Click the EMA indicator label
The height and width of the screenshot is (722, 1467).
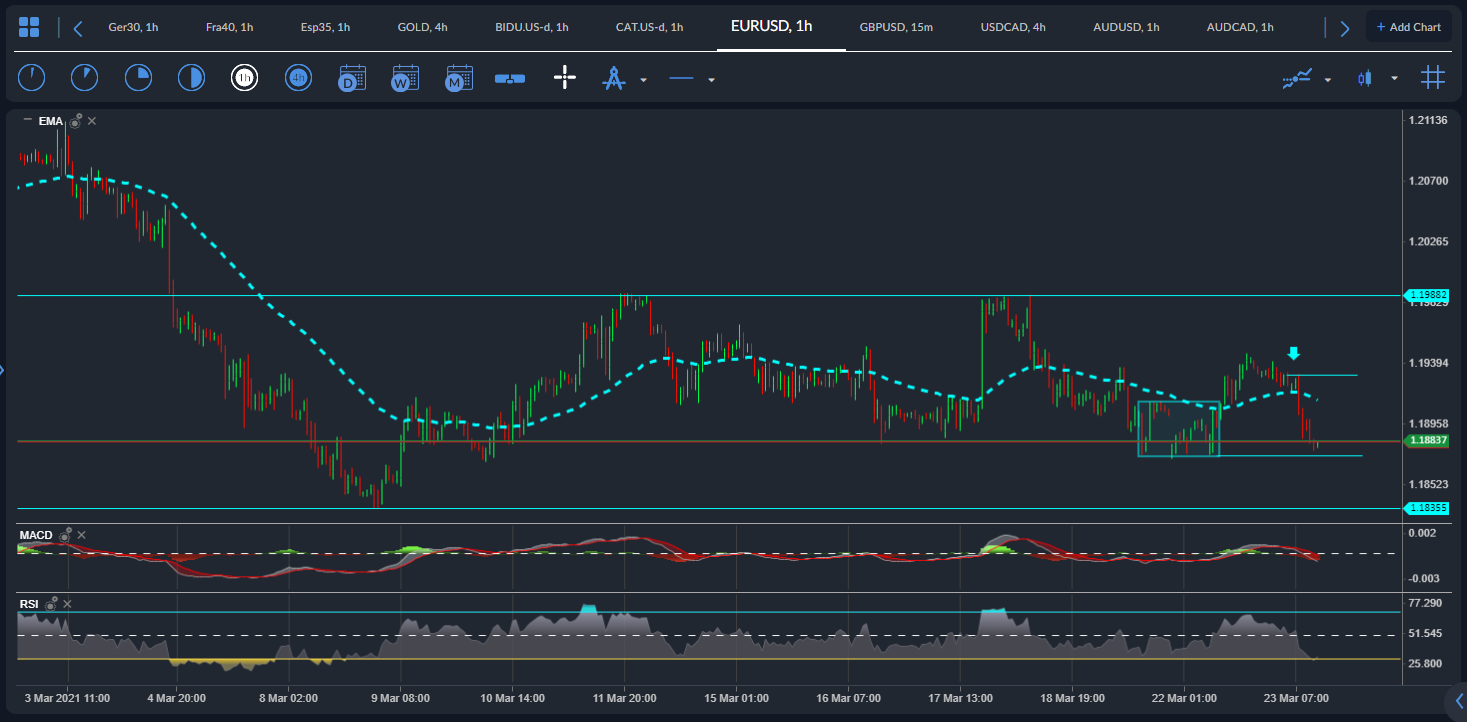(x=51, y=121)
